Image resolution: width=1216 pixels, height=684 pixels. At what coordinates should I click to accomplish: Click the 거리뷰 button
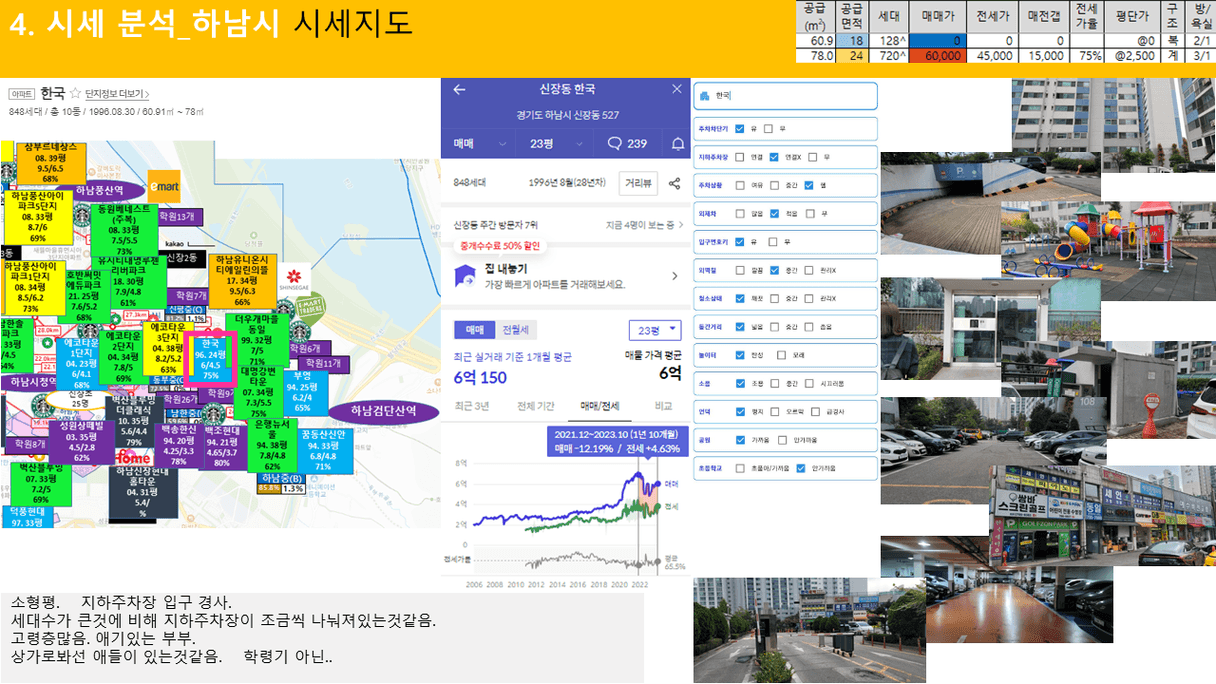point(638,183)
